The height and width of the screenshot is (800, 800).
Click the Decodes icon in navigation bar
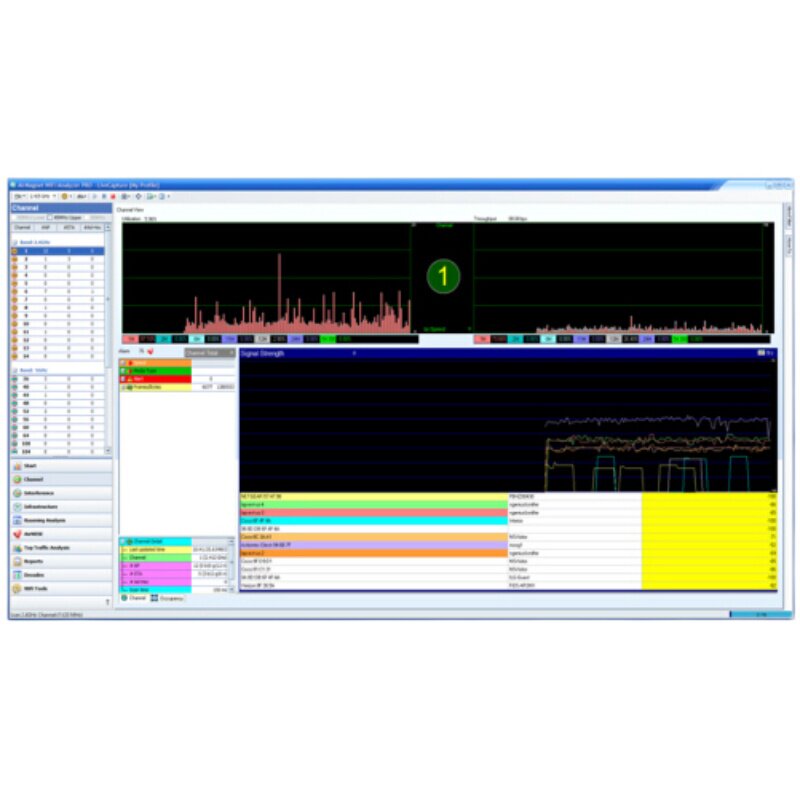point(17,575)
